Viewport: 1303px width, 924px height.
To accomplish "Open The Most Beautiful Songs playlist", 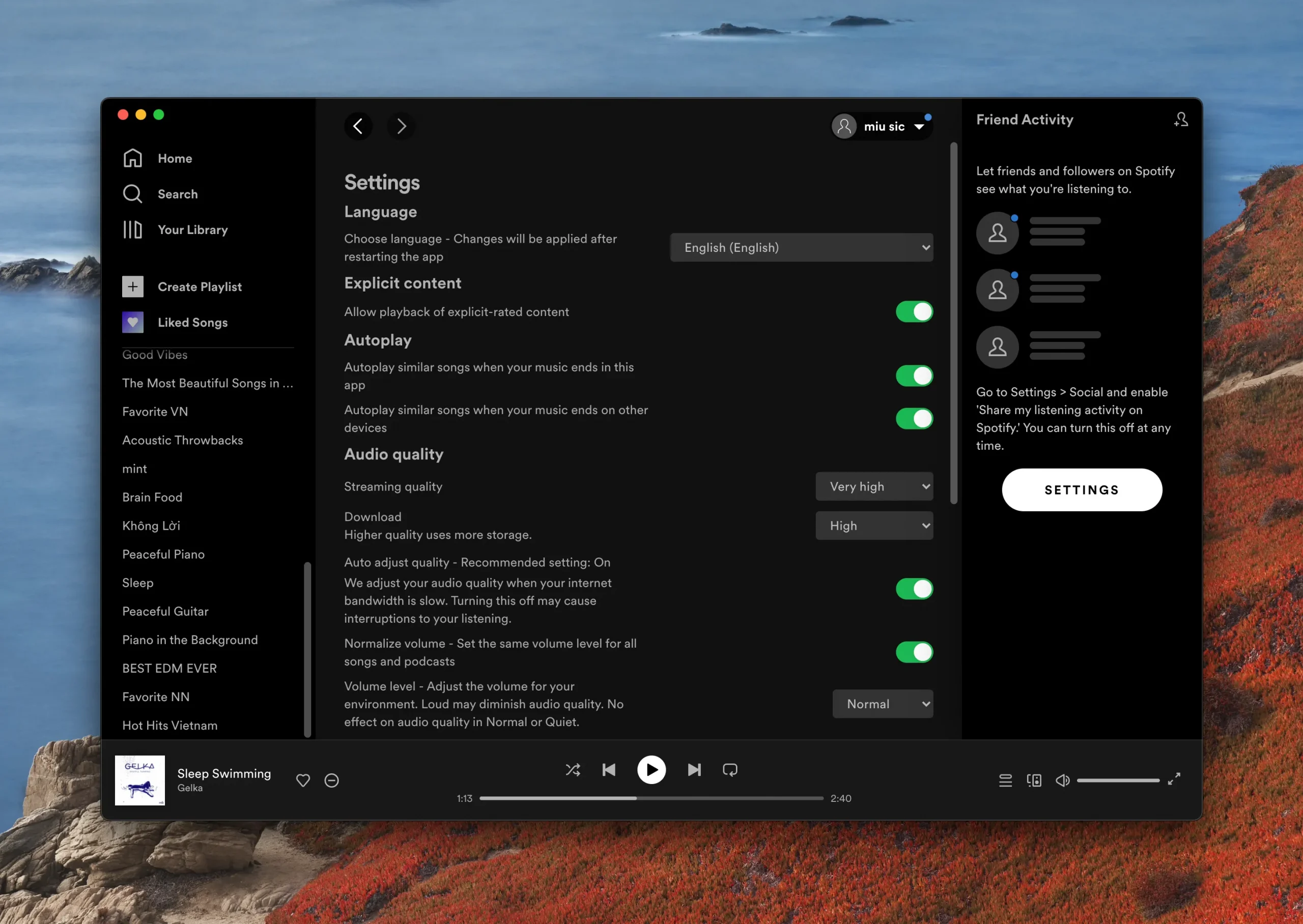I will click(x=208, y=384).
